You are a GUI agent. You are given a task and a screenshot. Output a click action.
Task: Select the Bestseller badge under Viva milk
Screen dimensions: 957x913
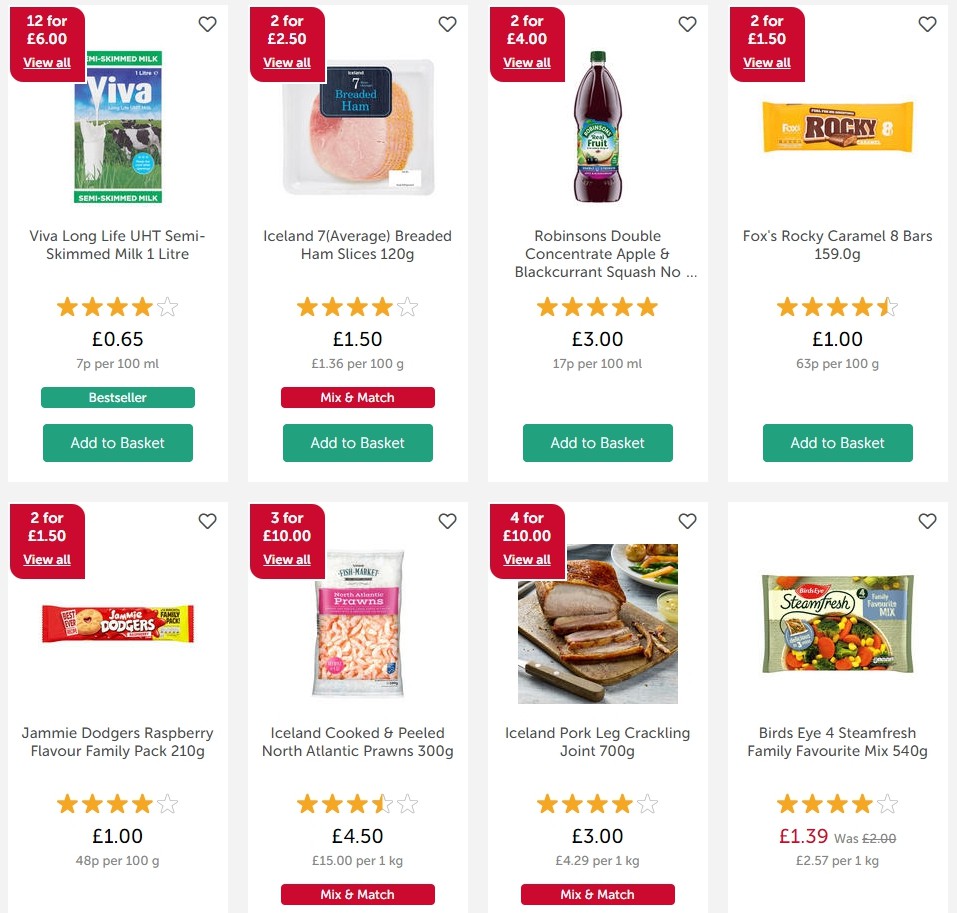(x=117, y=397)
